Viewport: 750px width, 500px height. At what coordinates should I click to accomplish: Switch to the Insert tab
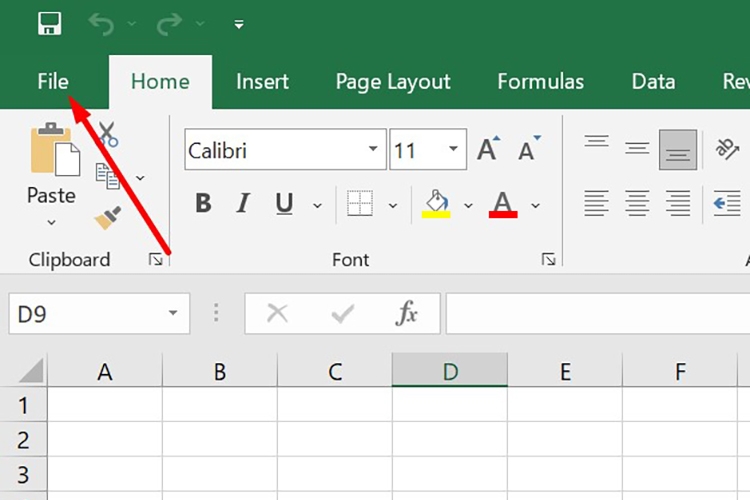[x=262, y=81]
